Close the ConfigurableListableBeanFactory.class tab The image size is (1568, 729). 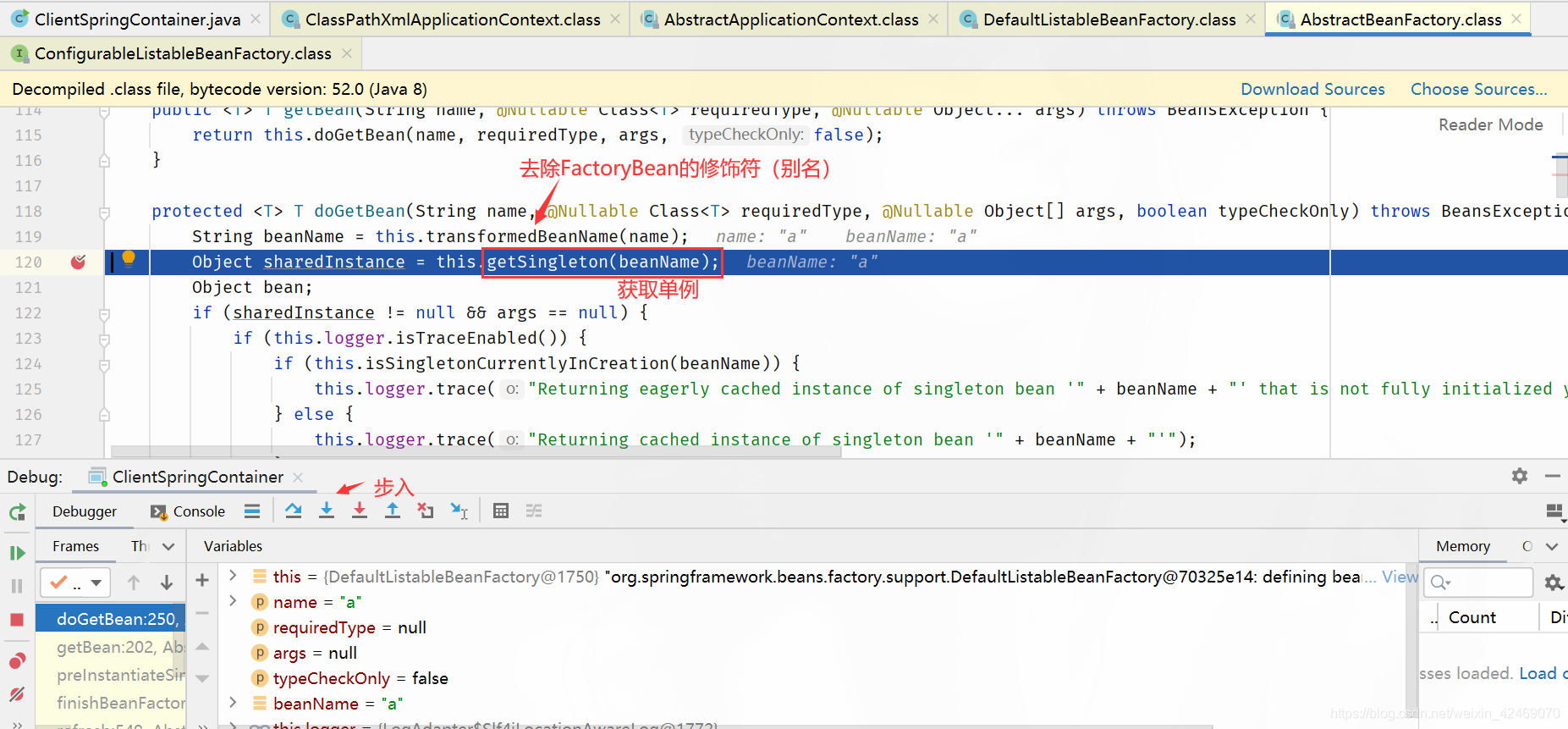[x=346, y=53]
